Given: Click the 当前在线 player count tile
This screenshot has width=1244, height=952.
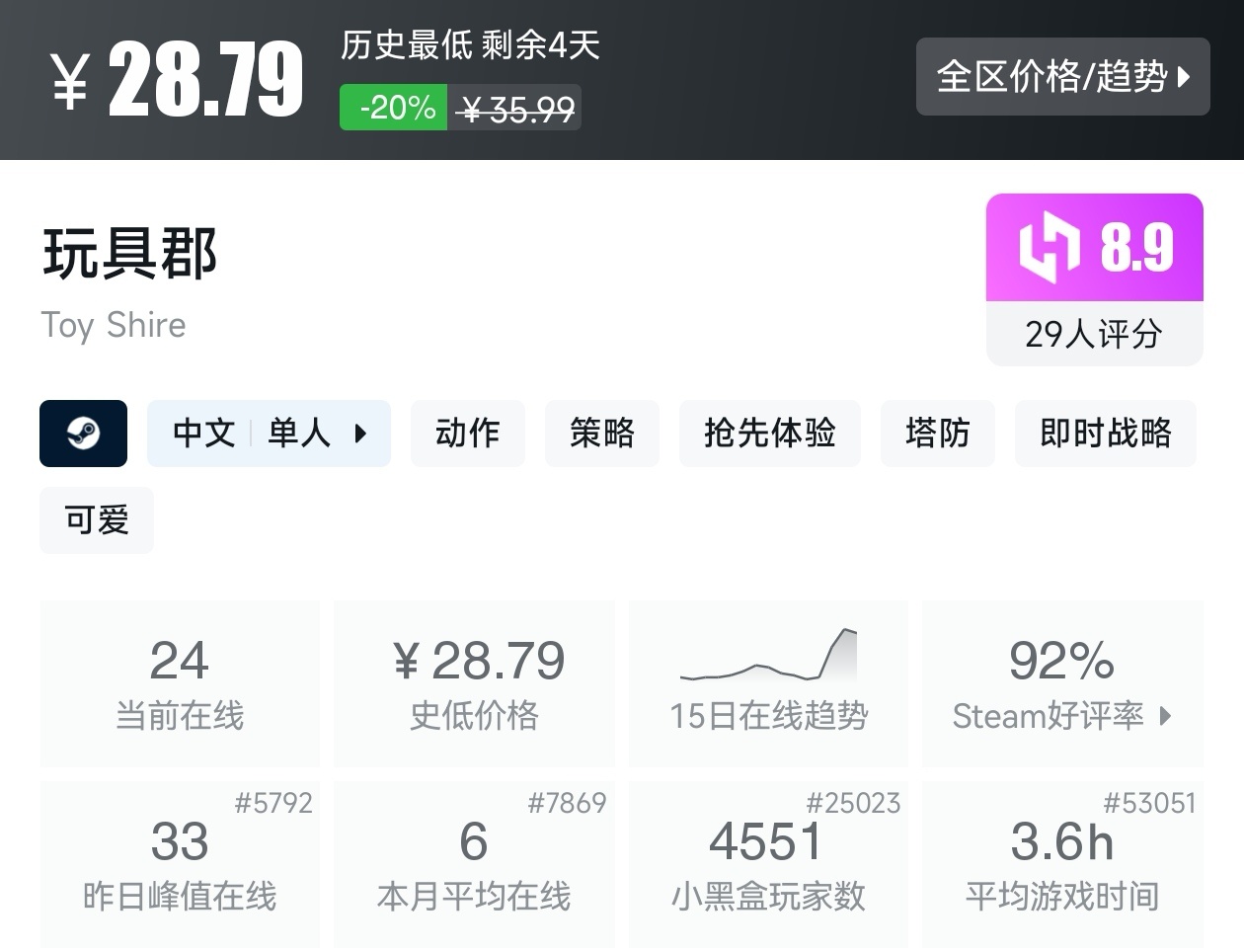Looking at the screenshot, I should tap(180, 683).
